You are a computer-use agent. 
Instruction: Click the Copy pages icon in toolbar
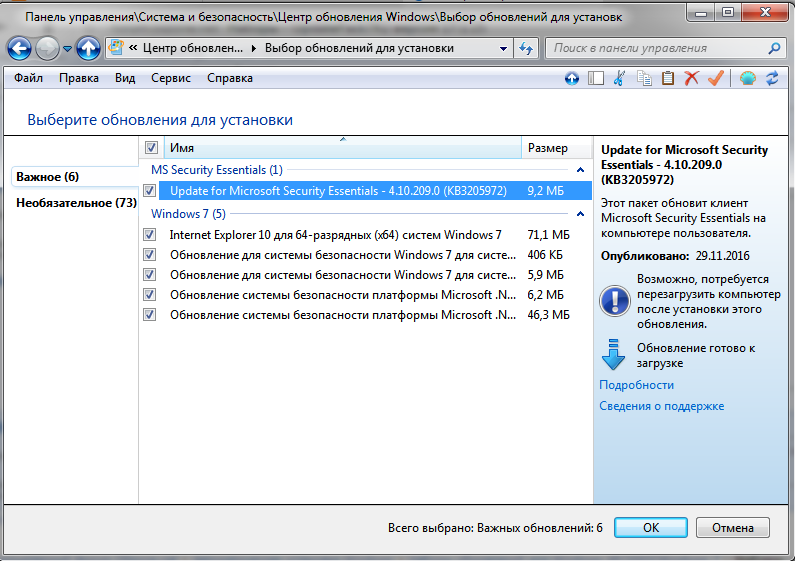(x=644, y=78)
